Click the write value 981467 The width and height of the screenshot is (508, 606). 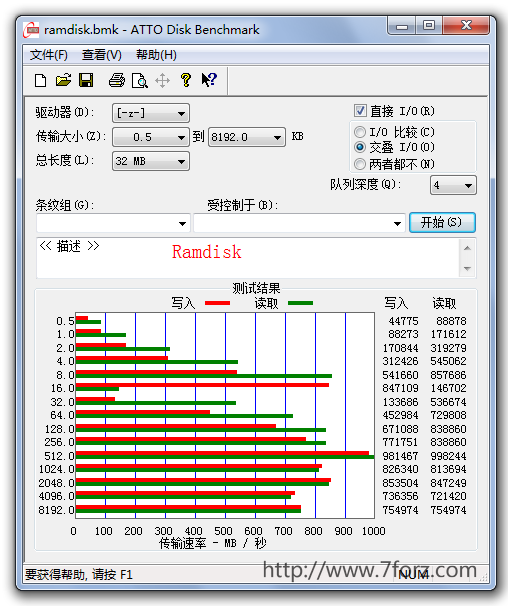(400, 456)
